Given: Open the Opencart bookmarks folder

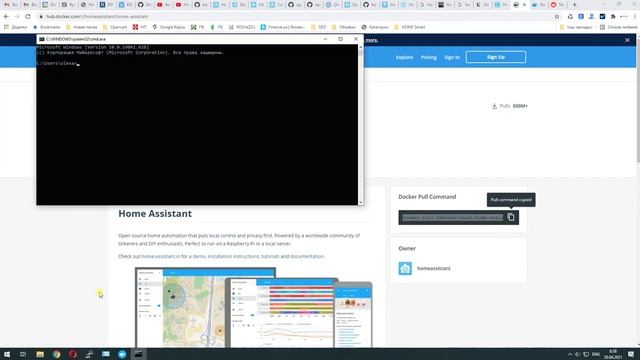Looking at the screenshot, I should [x=115, y=27].
